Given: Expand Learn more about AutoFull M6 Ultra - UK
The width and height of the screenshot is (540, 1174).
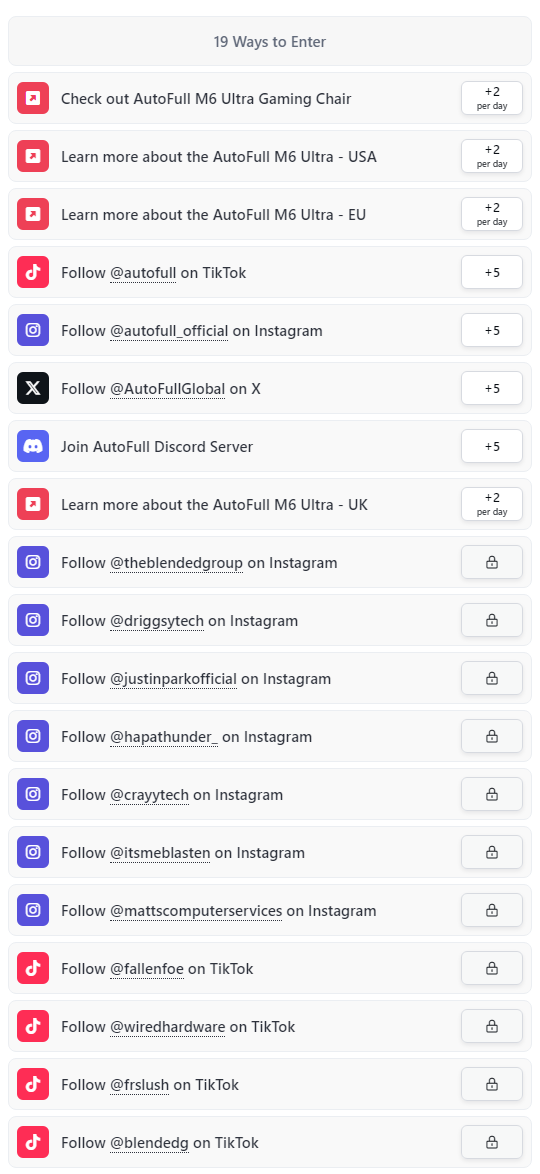Looking at the screenshot, I should click(270, 505).
